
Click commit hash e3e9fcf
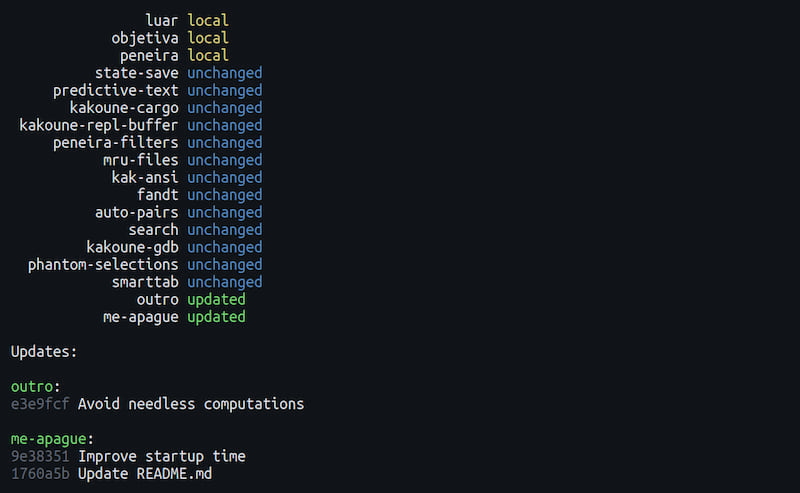[40, 404]
